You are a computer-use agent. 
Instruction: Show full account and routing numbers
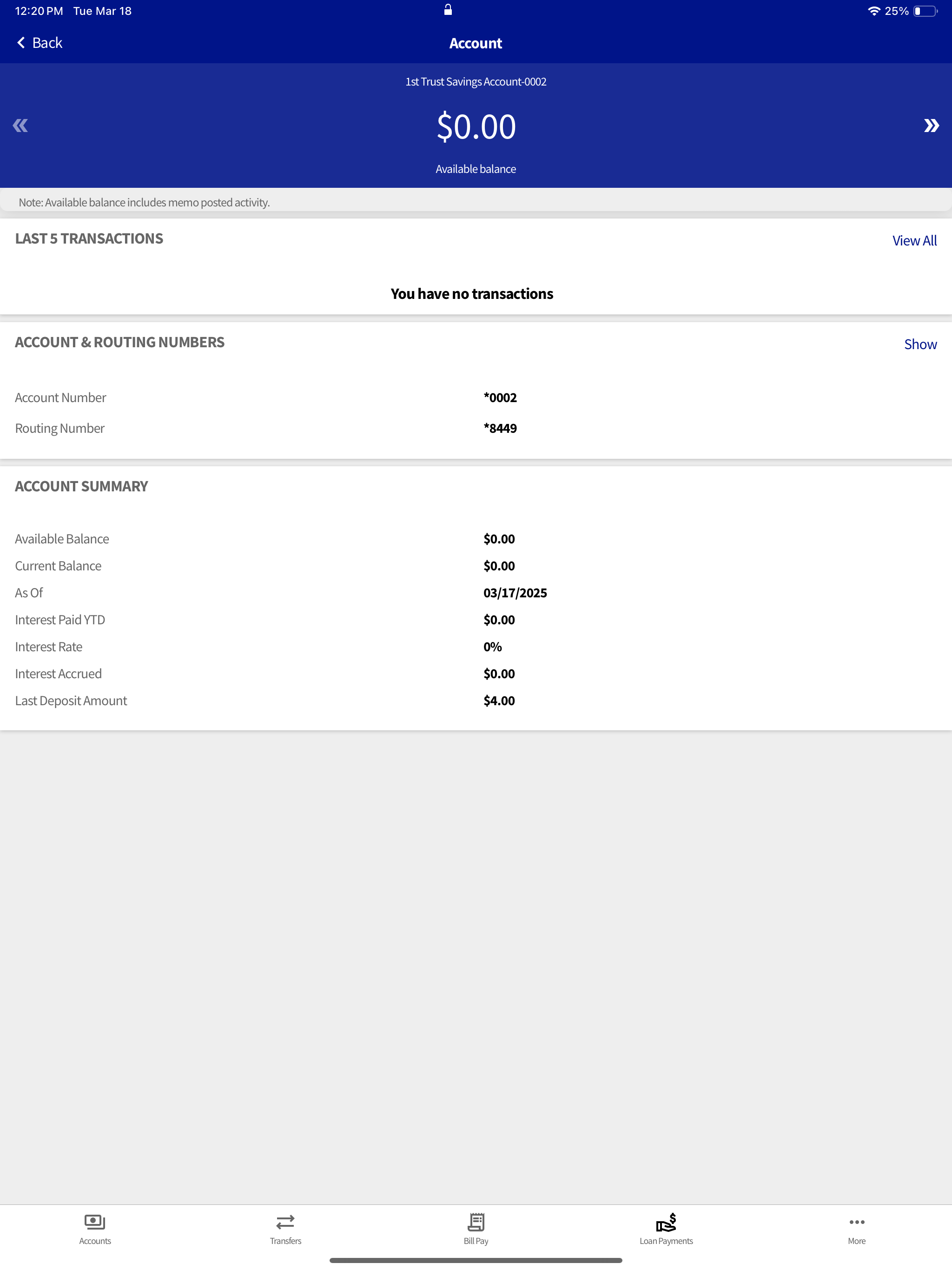point(920,344)
